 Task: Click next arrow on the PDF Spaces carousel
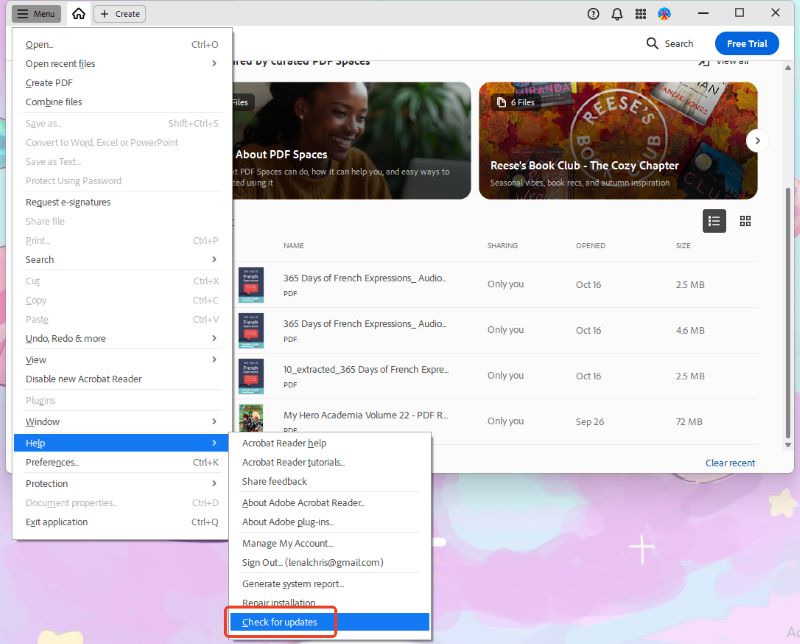click(x=758, y=141)
